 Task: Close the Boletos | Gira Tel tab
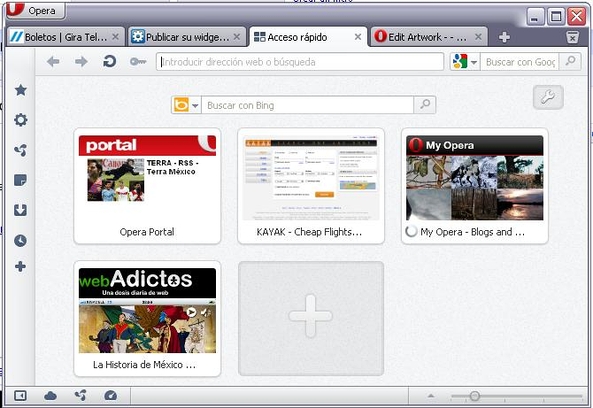116,37
